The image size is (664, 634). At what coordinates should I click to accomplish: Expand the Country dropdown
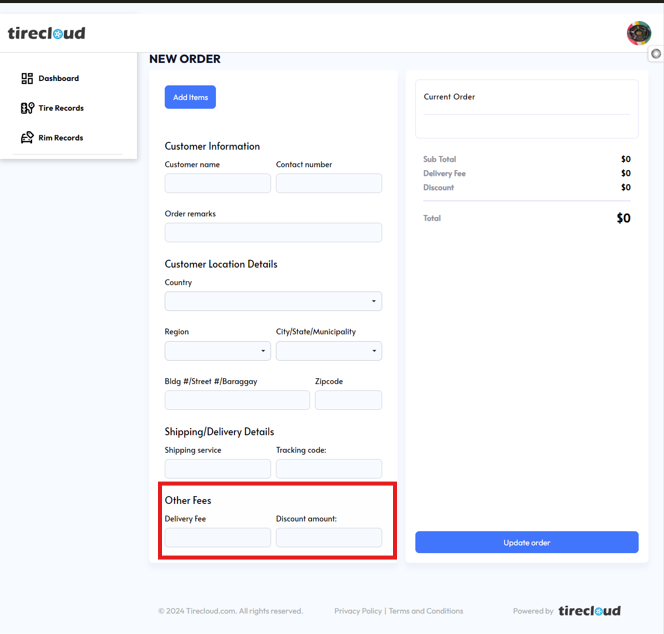tap(273, 301)
